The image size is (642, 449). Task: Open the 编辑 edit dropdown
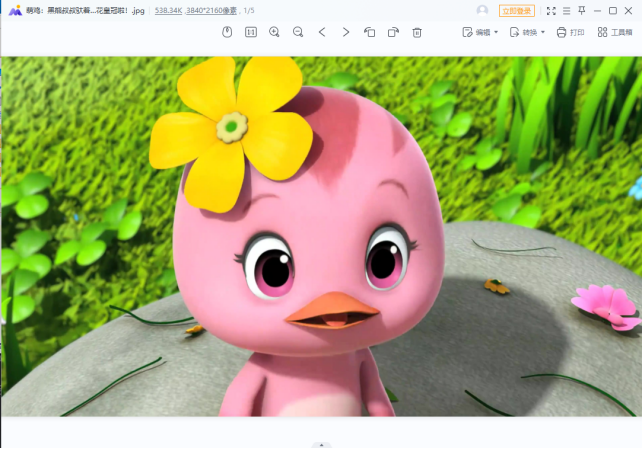click(480, 32)
